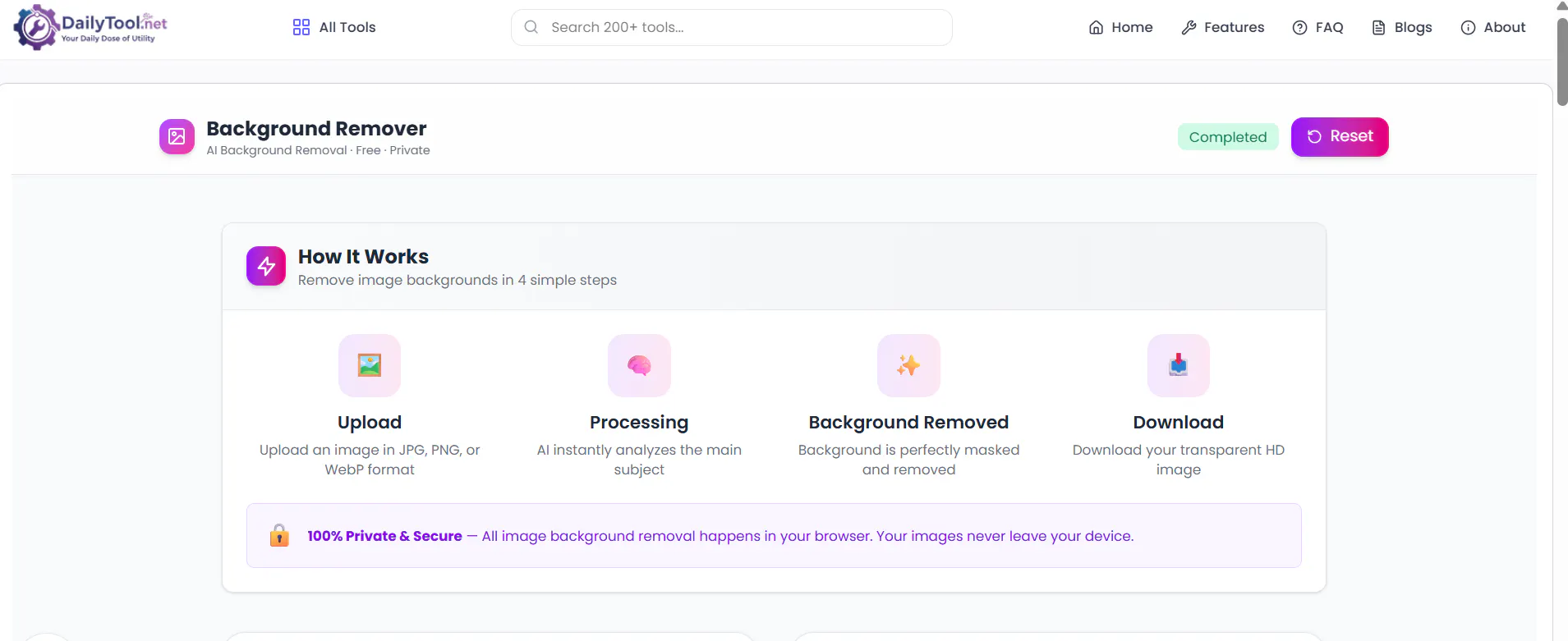Click 'Your images never leave your device' sentence

pyautogui.click(x=1005, y=536)
